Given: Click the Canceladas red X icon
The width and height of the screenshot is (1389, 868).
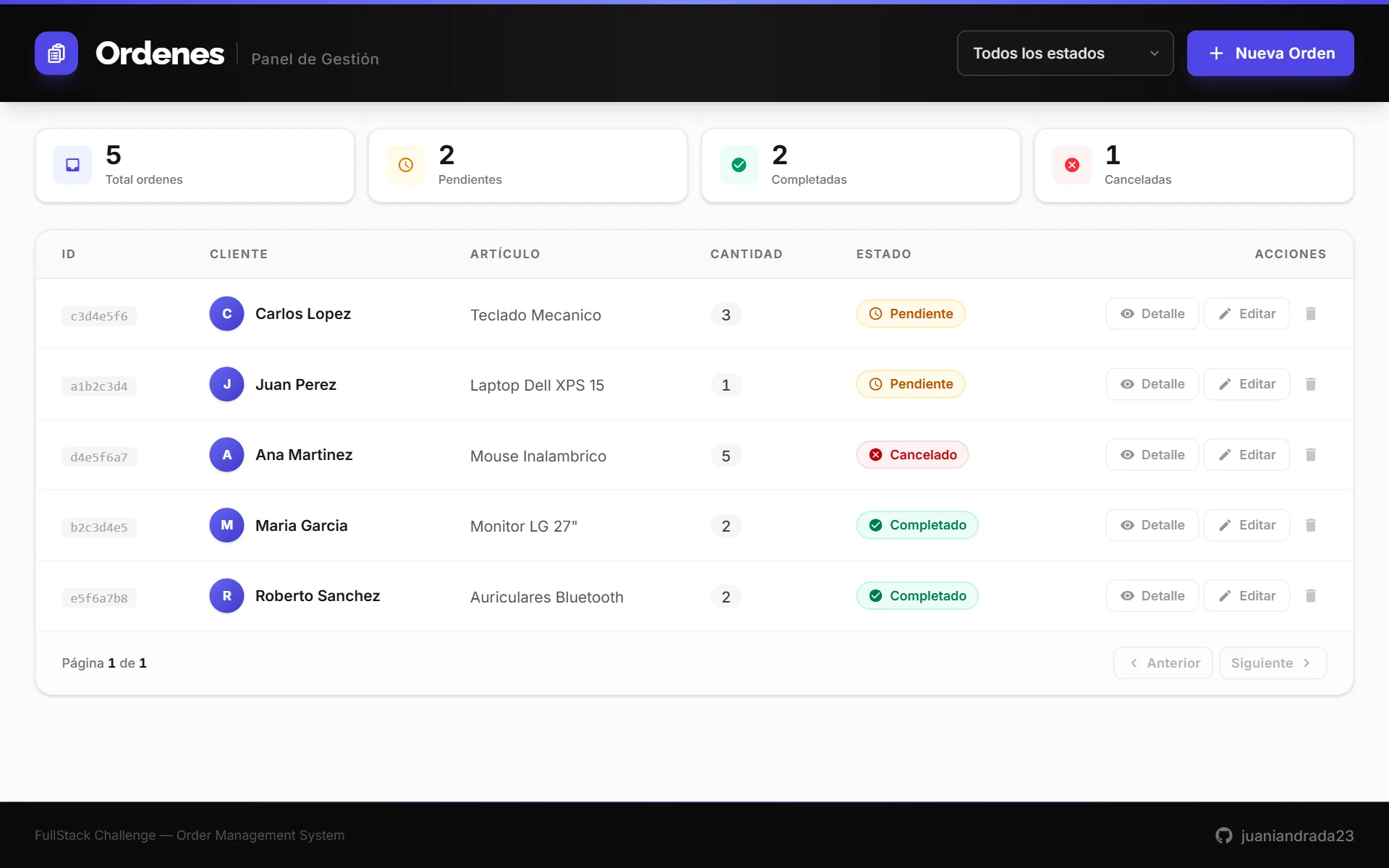Looking at the screenshot, I should [1072, 165].
